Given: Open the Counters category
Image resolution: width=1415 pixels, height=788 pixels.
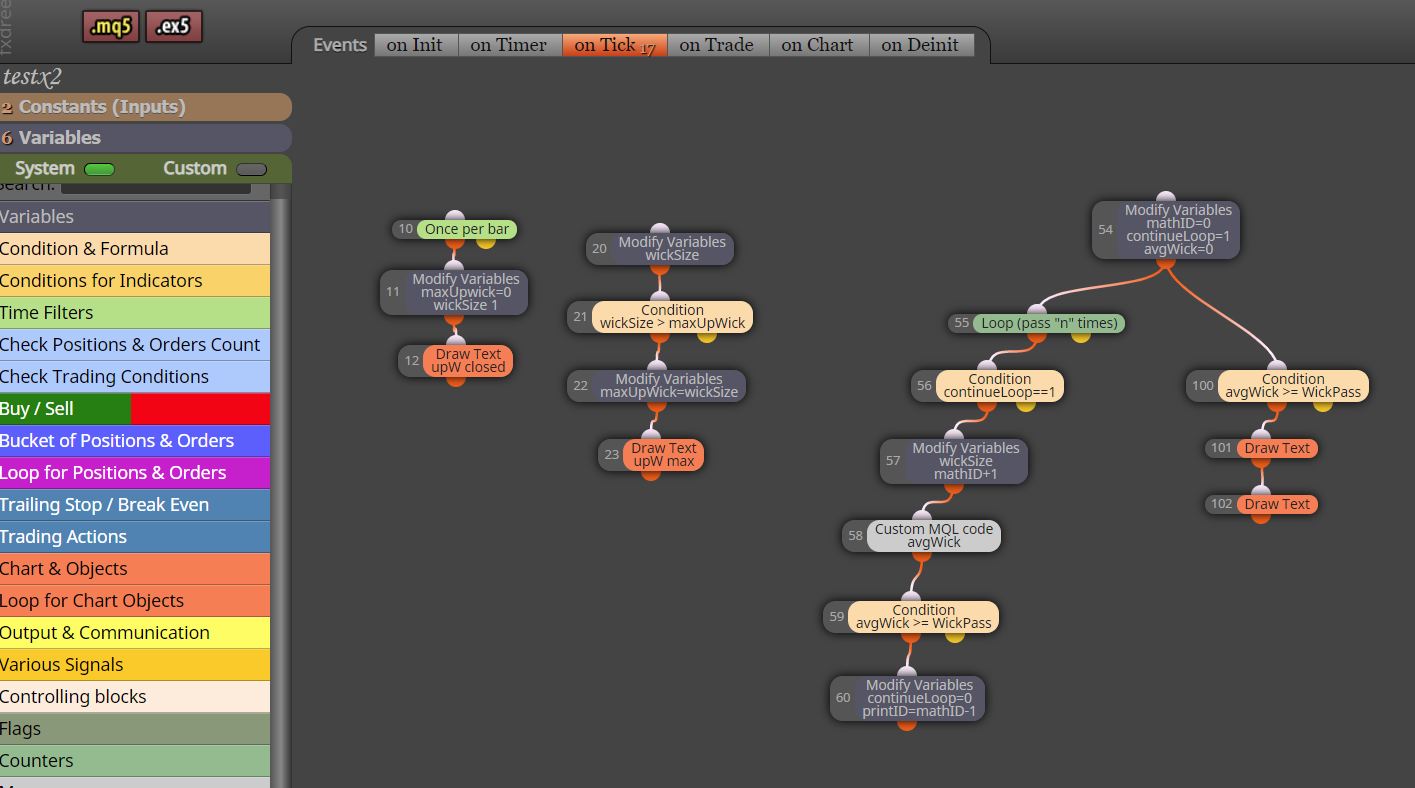Looking at the screenshot, I should pos(135,761).
